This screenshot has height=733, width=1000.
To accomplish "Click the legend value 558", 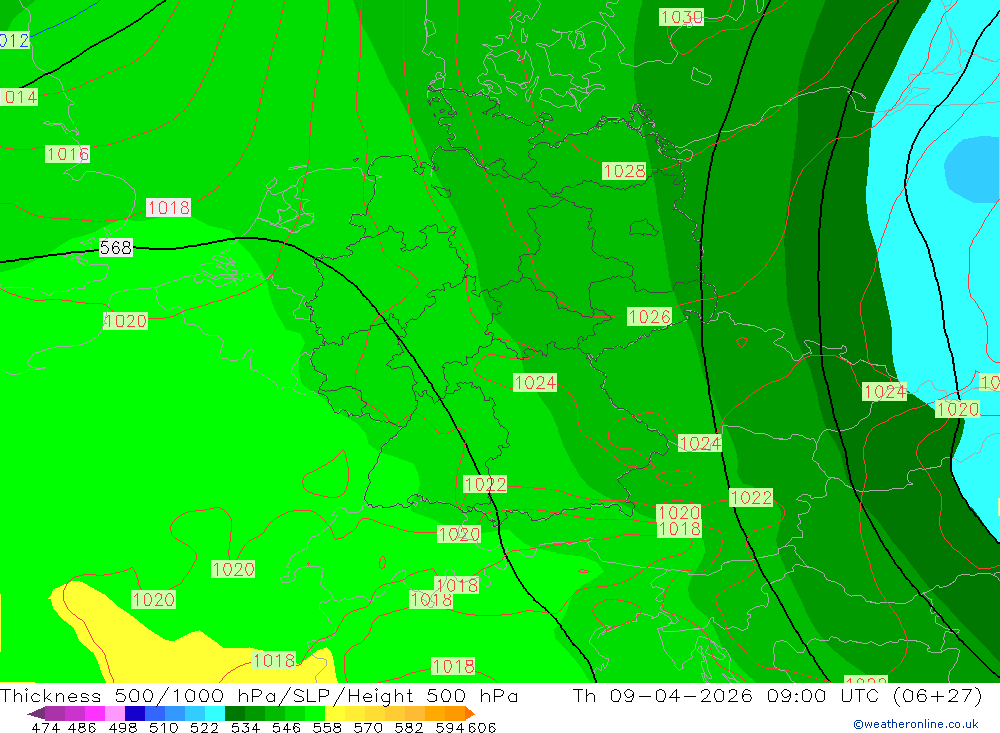I will click(x=327, y=727).
